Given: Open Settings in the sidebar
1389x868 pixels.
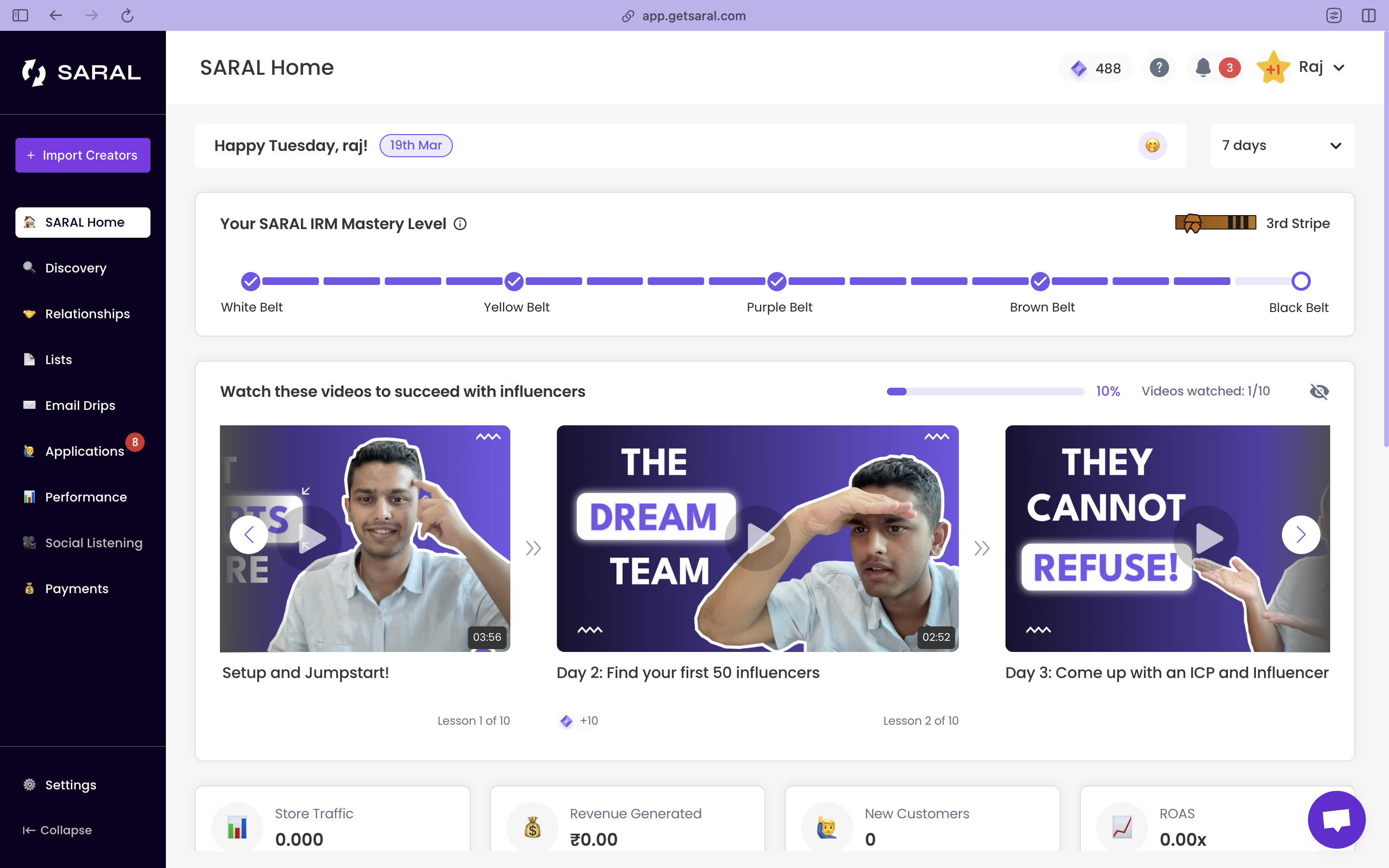Looking at the screenshot, I should click(x=70, y=785).
